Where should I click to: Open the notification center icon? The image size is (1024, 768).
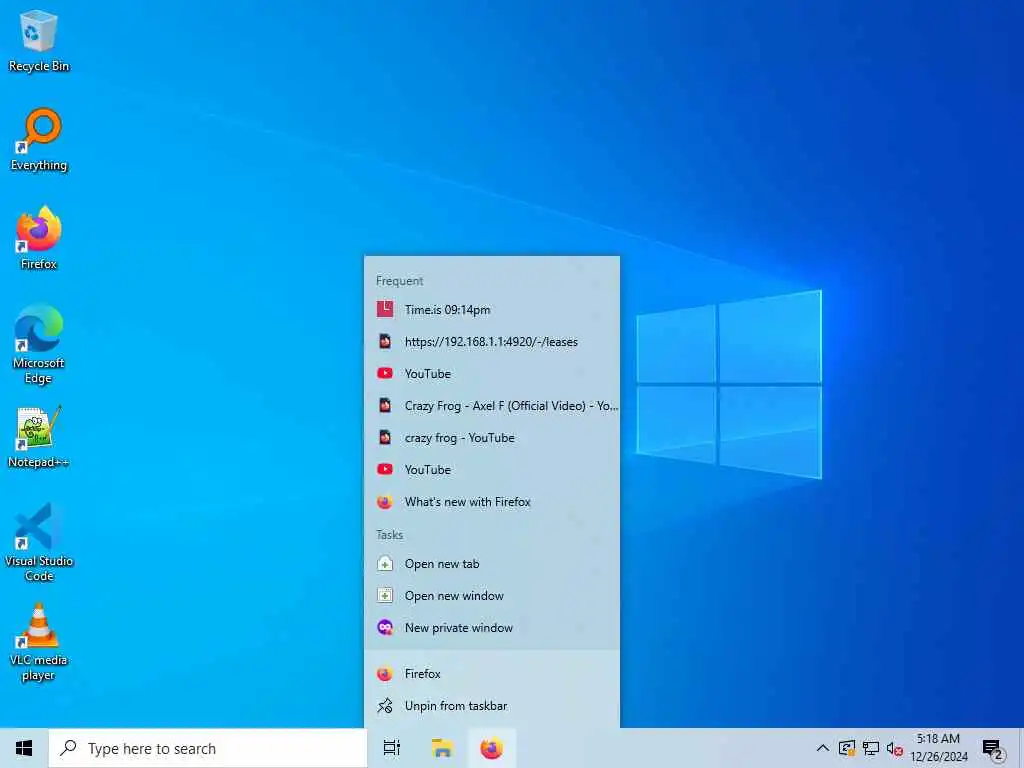click(993, 749)
